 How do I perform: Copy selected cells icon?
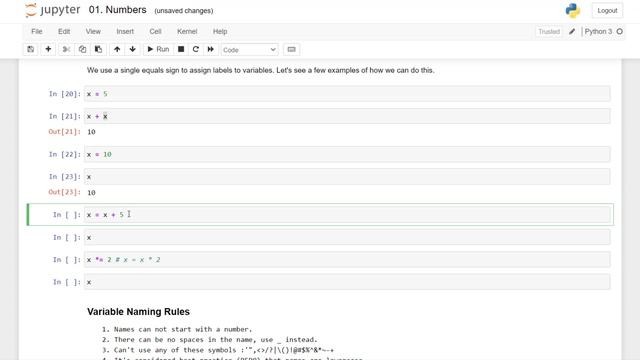pyautogui.click(x=82, y=49)
